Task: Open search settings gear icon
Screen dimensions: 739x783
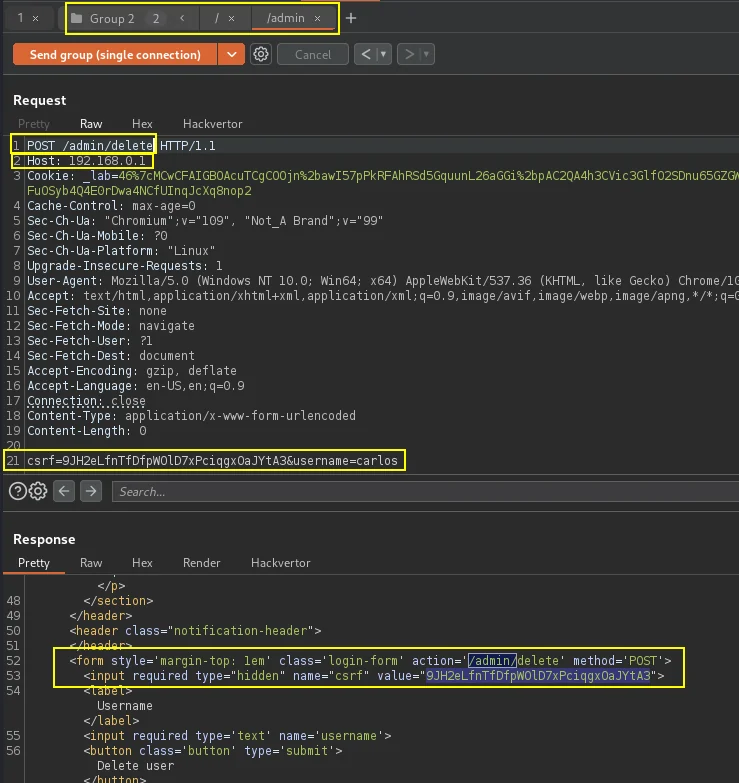Action: [38, 491]
